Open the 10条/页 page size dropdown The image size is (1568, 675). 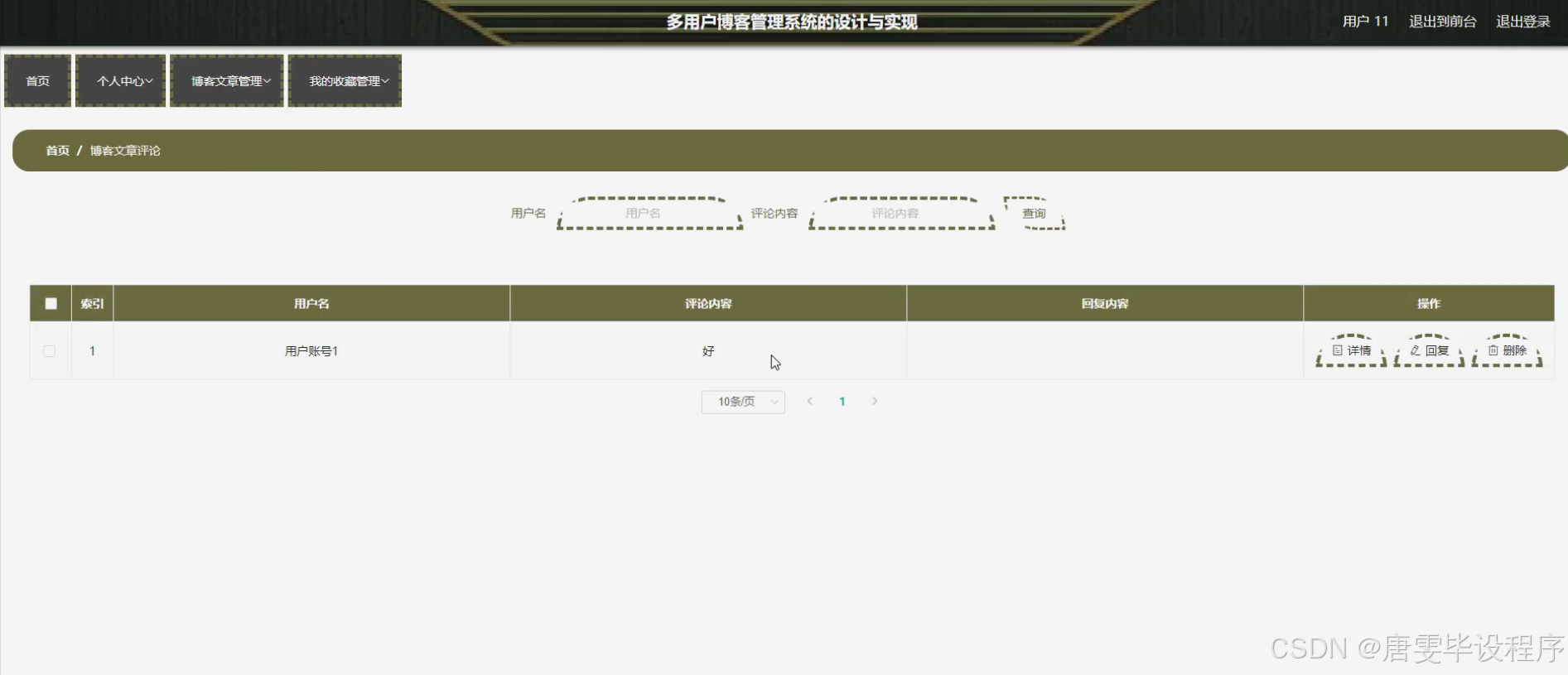point(743,402)
